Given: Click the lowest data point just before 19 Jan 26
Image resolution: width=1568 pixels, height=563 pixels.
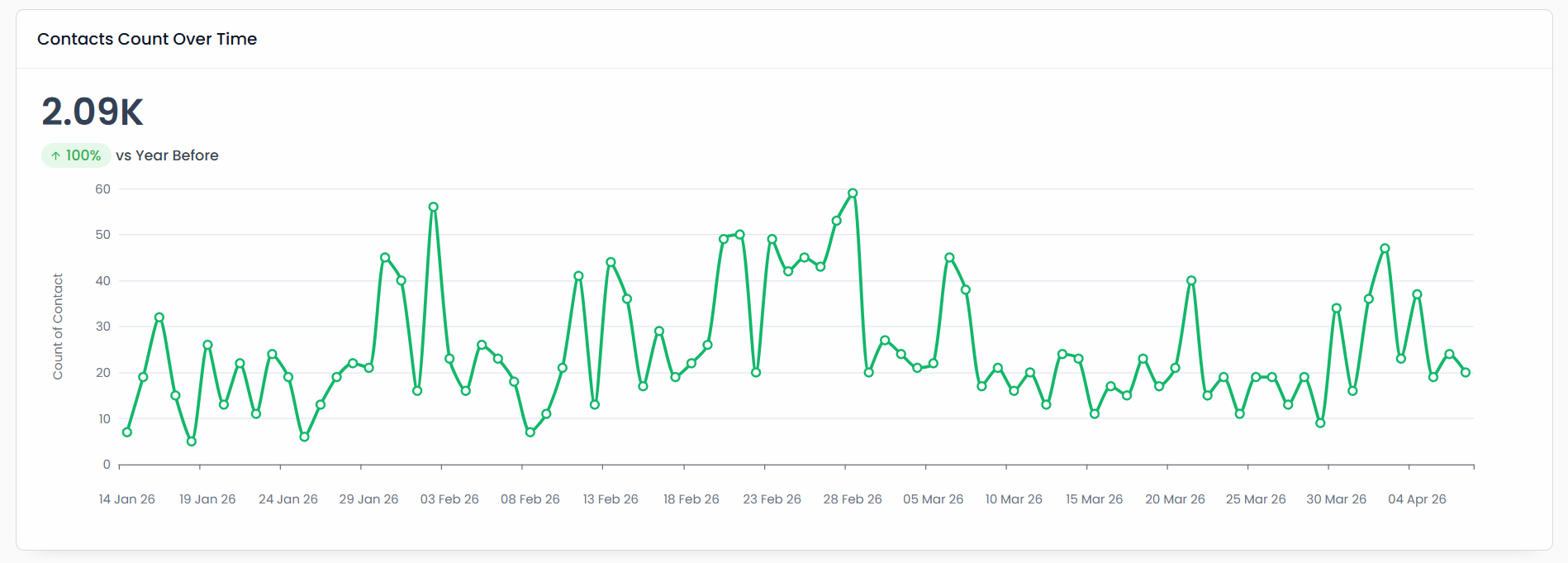Looking at the screenshot, I should (192, 441).
